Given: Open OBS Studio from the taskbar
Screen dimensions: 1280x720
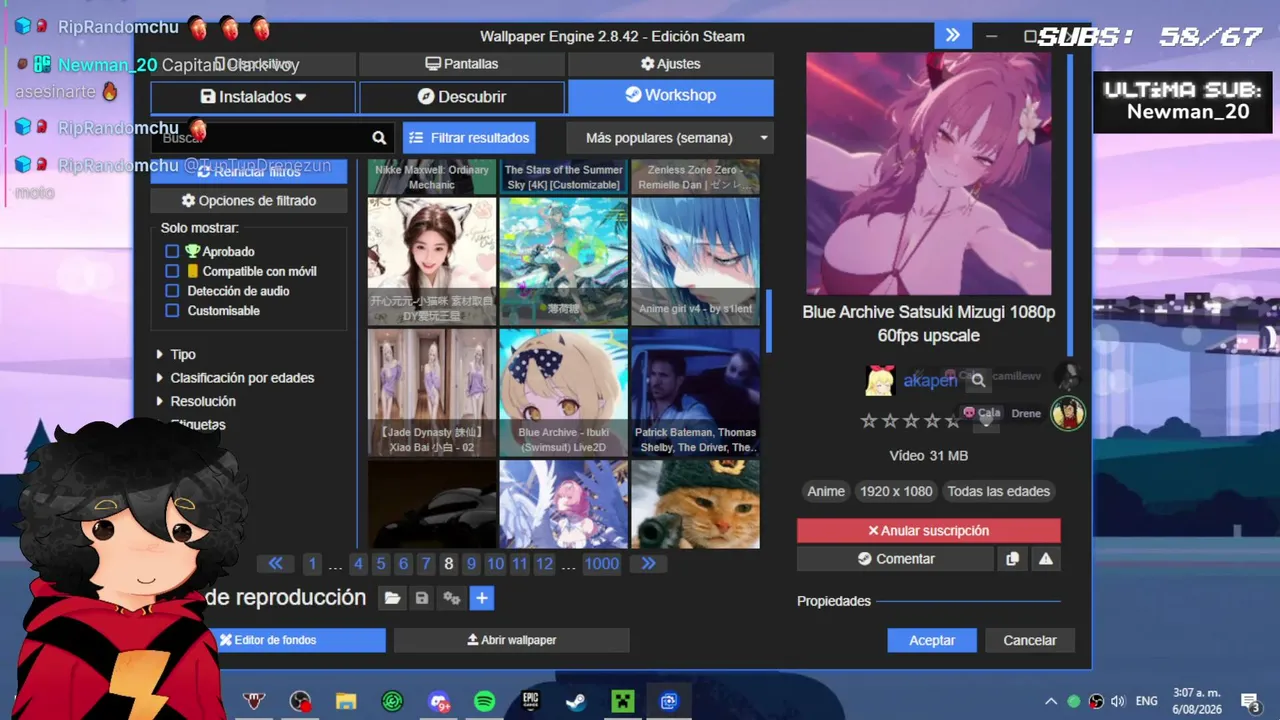Looking at the screenshot, I should [300, 701].
